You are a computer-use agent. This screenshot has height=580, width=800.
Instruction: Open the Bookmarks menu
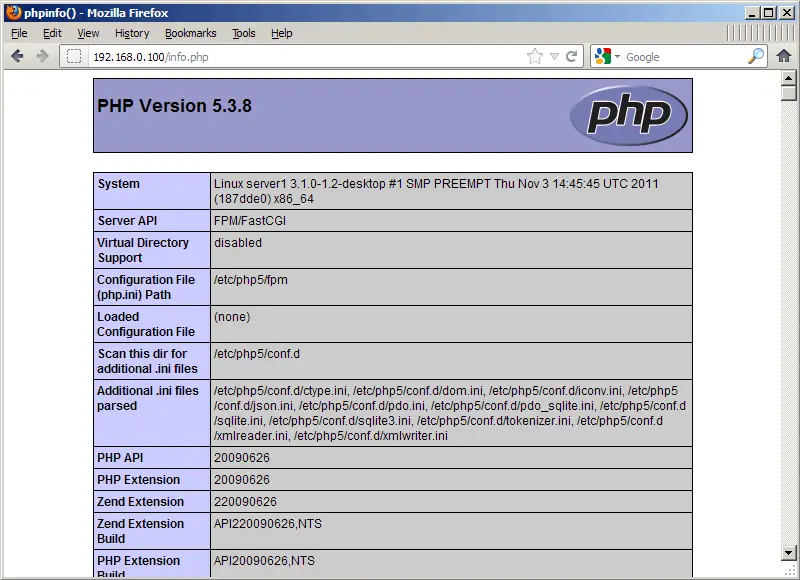click(x=190, y=33)
